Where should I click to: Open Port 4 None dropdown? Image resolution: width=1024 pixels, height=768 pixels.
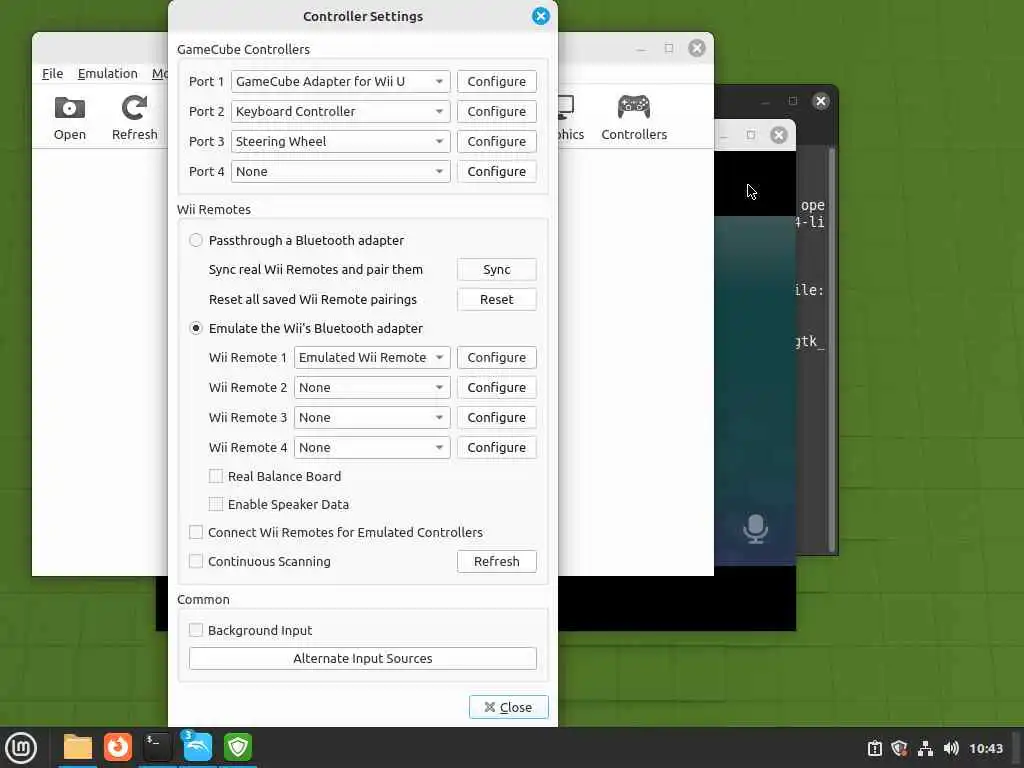coord(340,172)
